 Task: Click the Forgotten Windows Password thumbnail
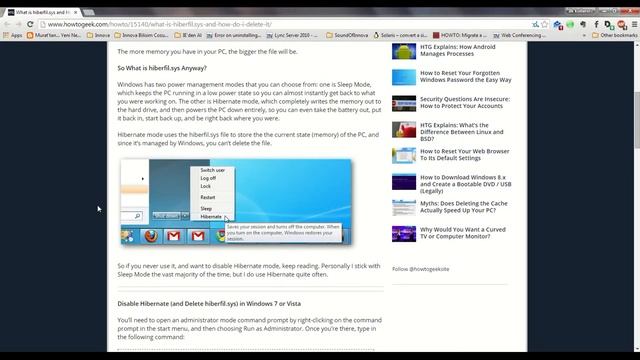(404, 77)
